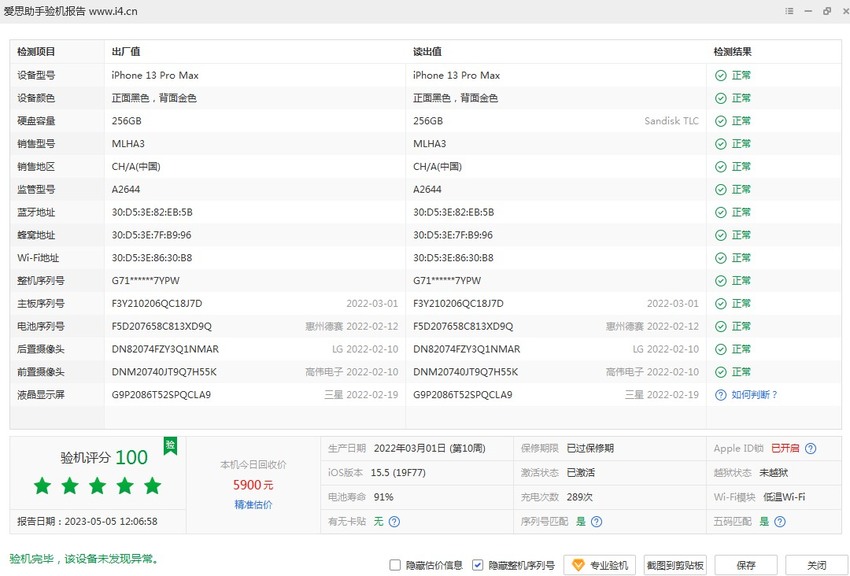This screenshot has width=850, height=576.
Task: Click the green check icon in the 前置摄像头 row
Action: point(720,372)
